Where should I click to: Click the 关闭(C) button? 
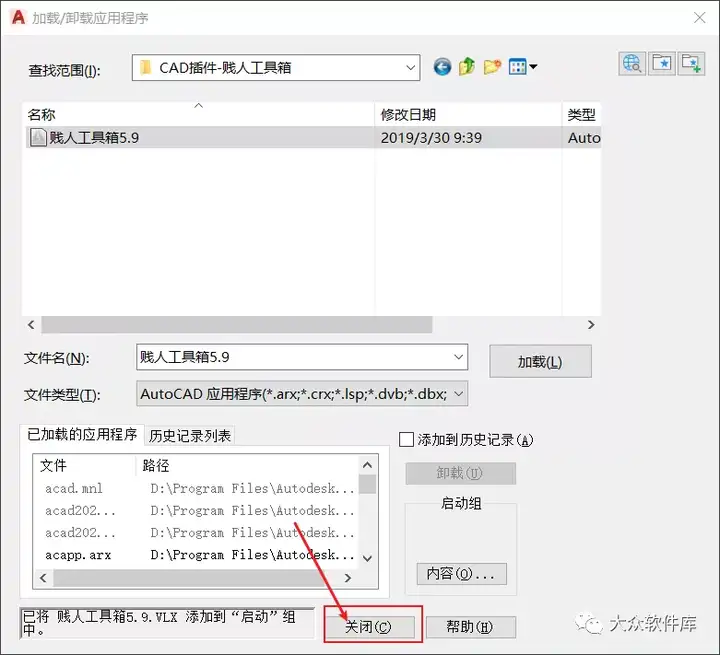click(368, 627)
